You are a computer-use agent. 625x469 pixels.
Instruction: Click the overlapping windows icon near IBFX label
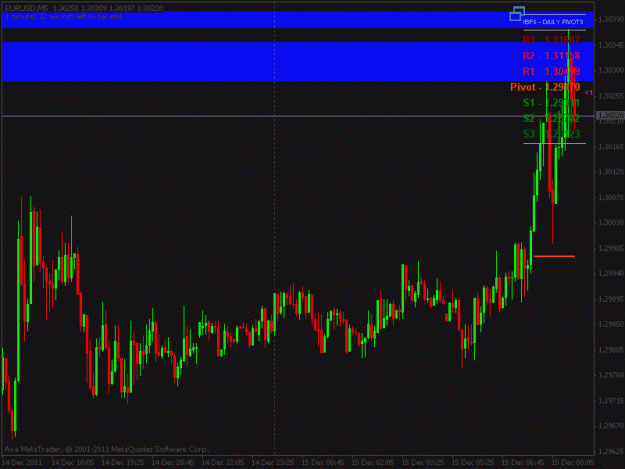(x=517, y=14)
